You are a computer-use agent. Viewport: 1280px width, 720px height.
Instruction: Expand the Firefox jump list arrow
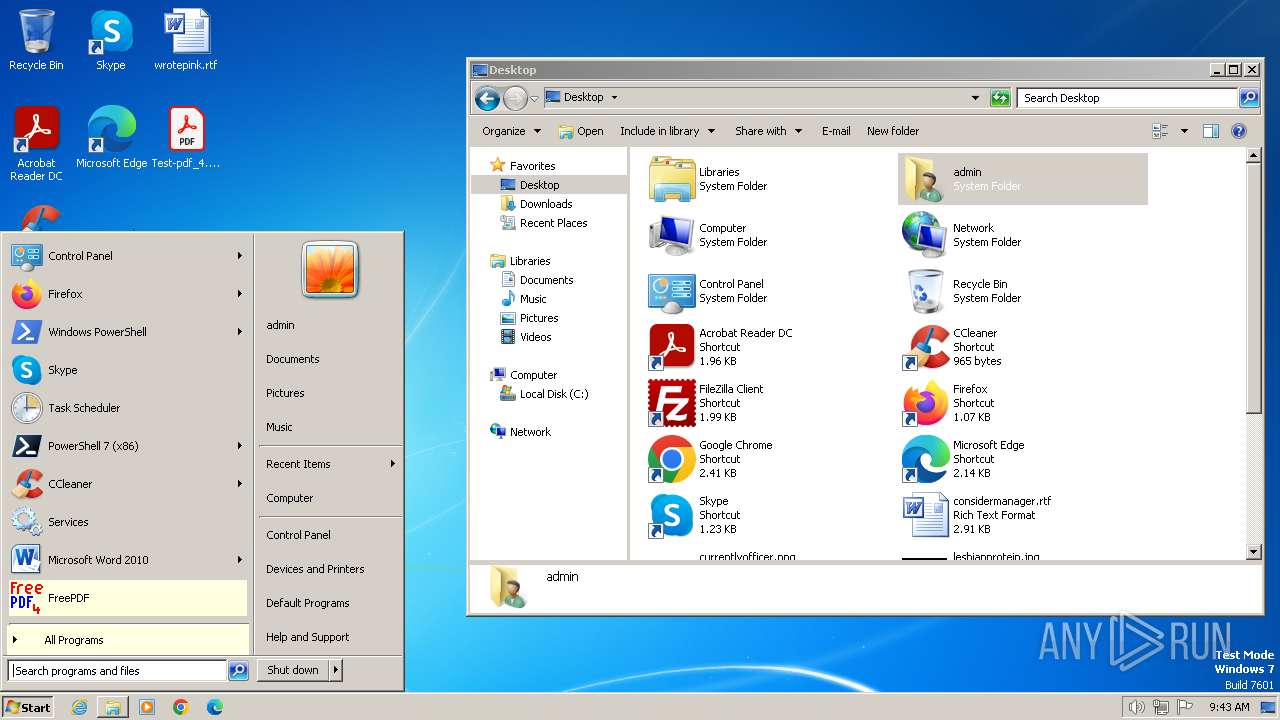coord(240,294)
